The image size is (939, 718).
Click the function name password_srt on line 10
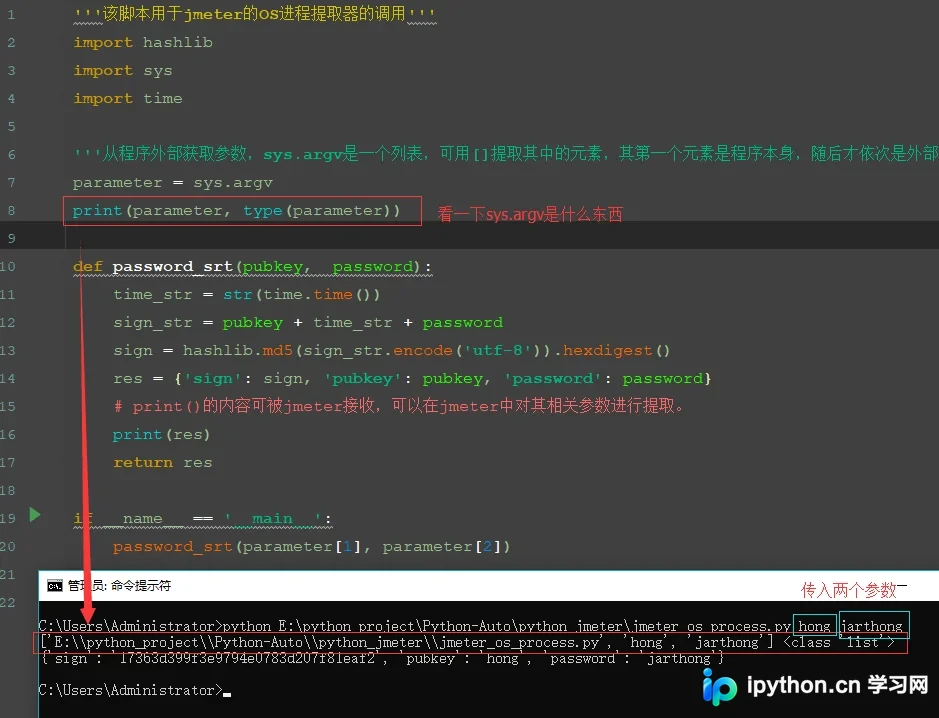tap(172, 266)
